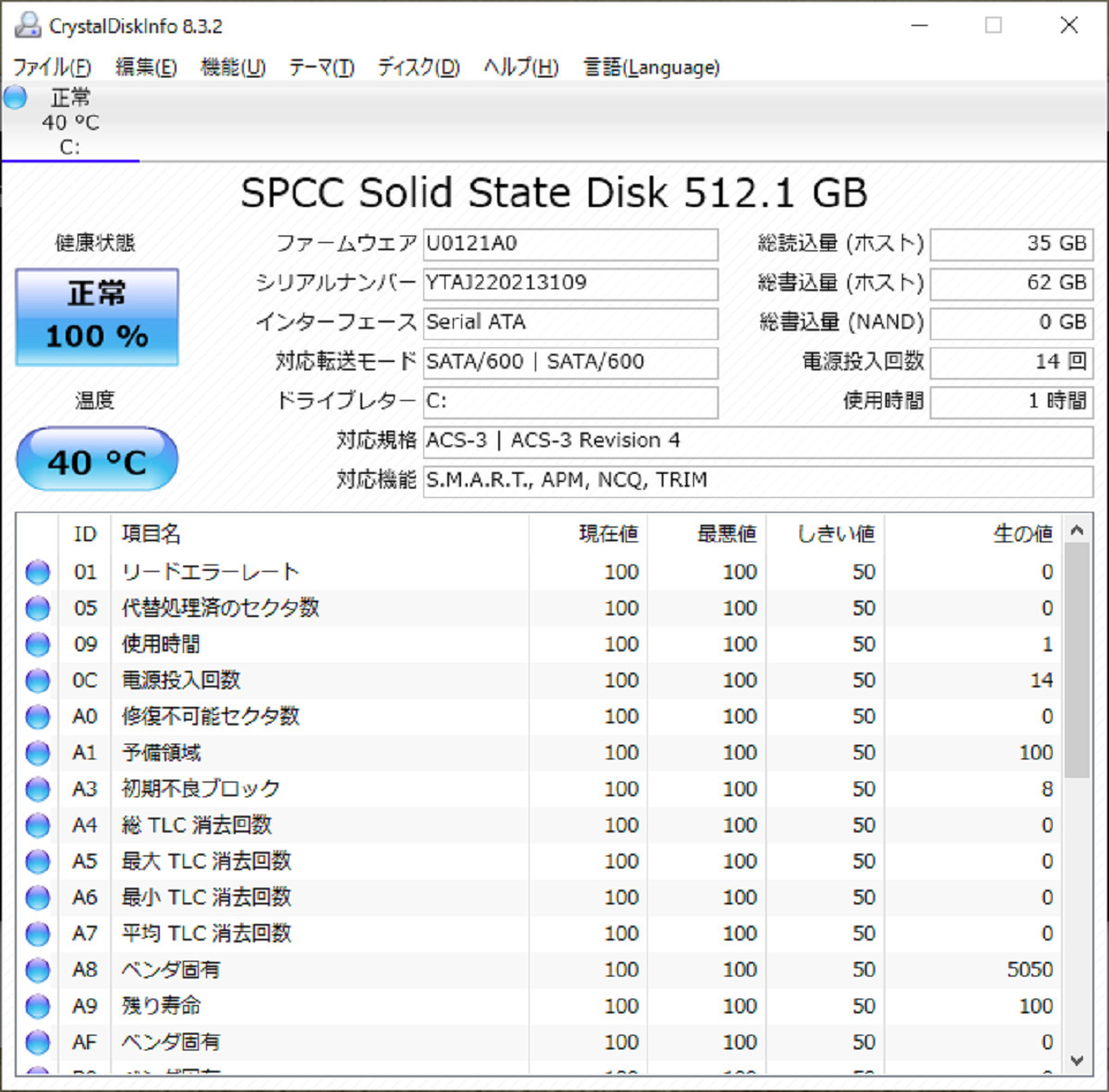Click the blue status orb for drive C:

click(16, 97)
